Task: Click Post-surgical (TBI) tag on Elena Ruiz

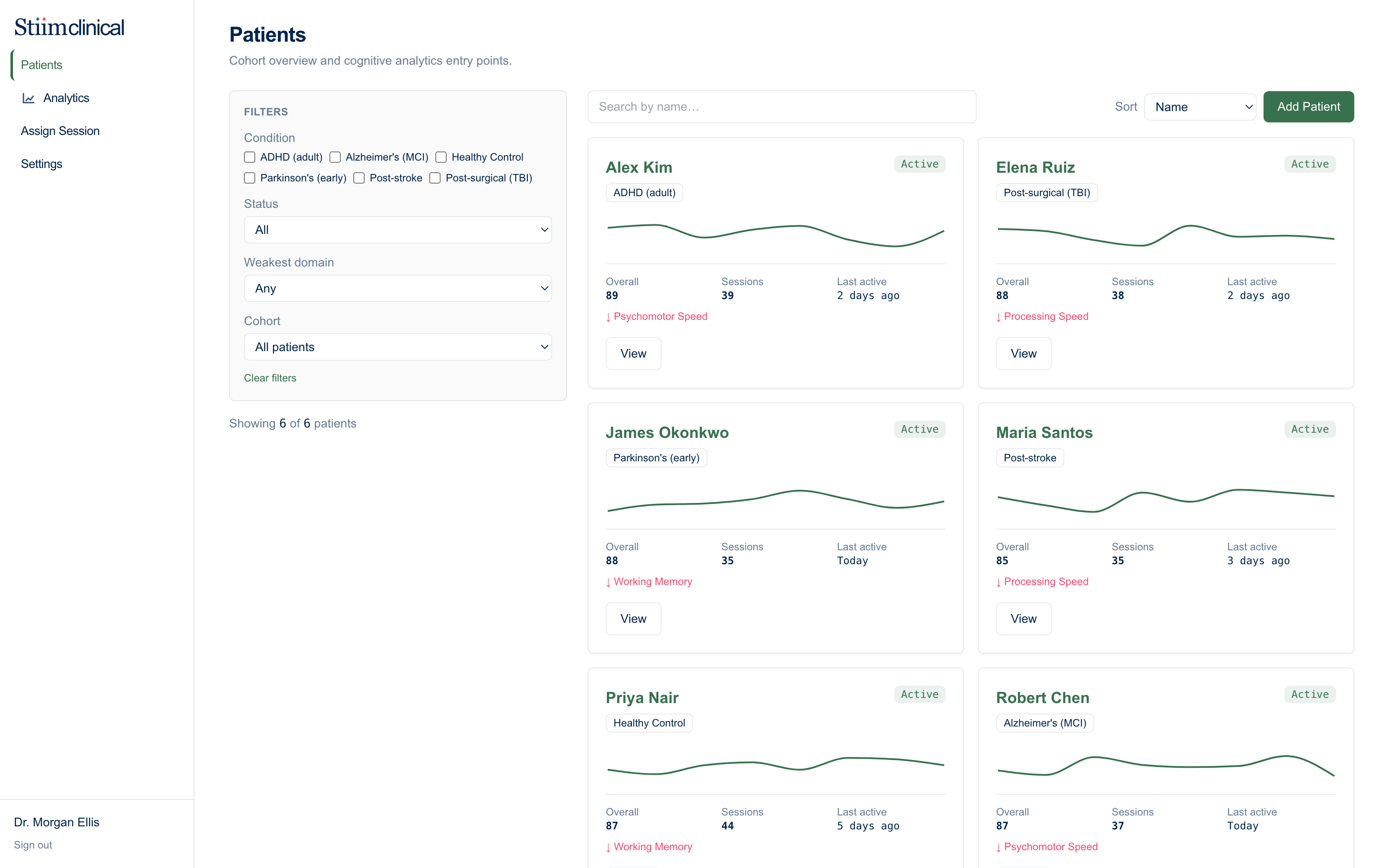Action: [1047, 193]
